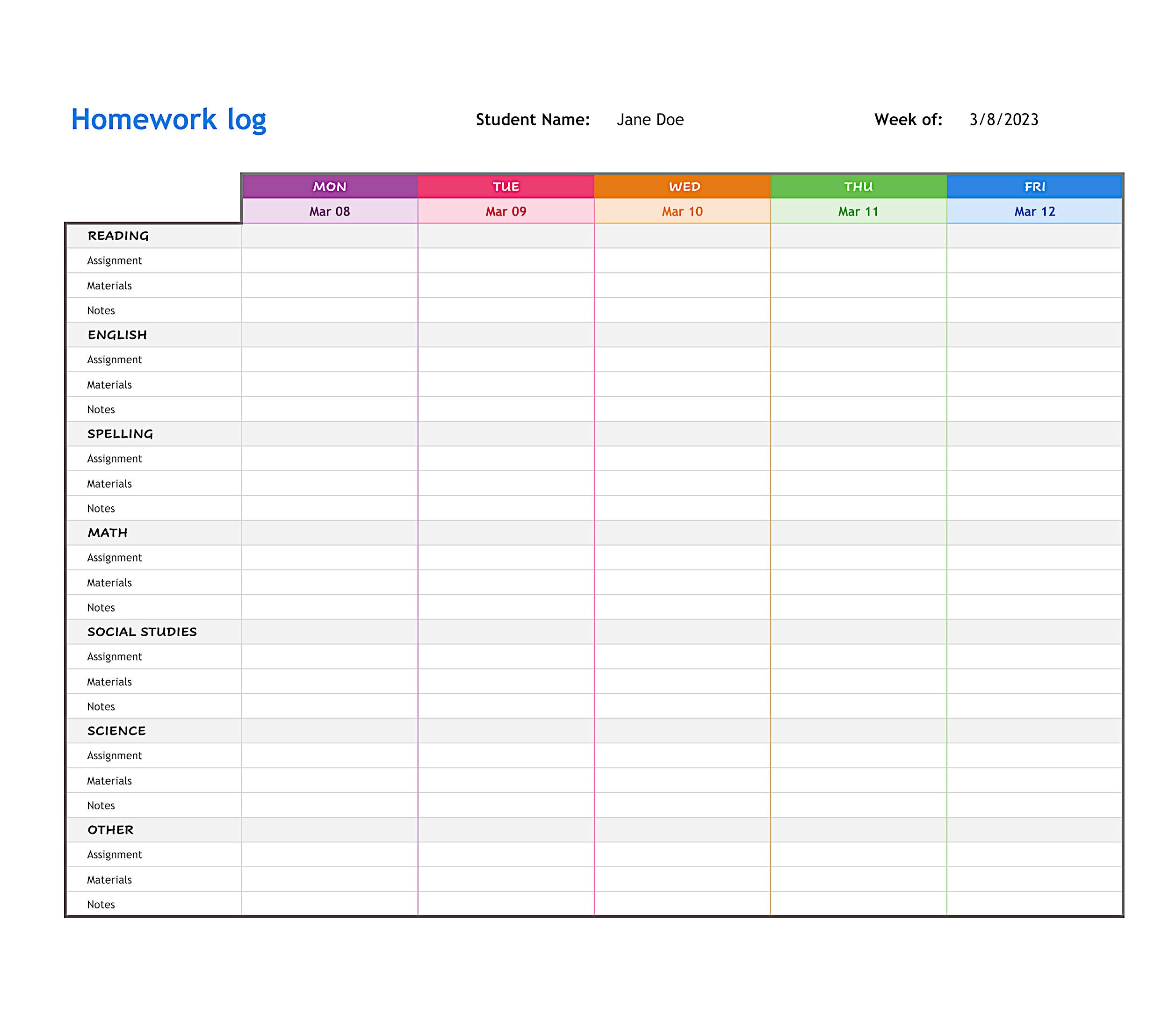Click the Math Notes cell under Friday
1169x1036 pixels.
point(1033,607)
